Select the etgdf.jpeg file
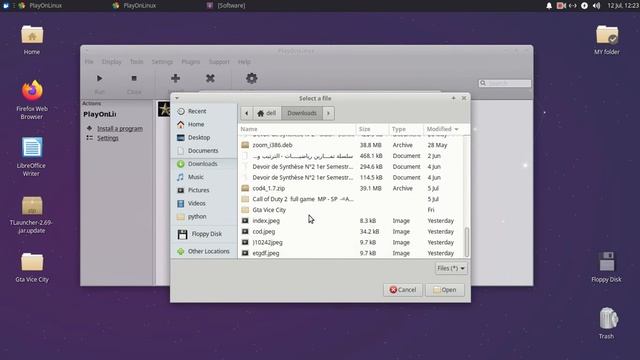Screen dimensions: 640x360 [x=351, y=253]
